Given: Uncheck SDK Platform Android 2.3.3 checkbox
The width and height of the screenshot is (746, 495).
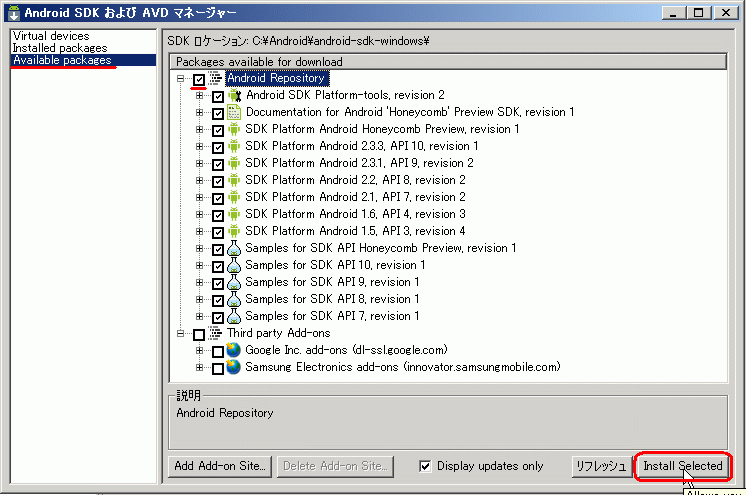Looking at the screenshot, I should (x=218, y=148).
